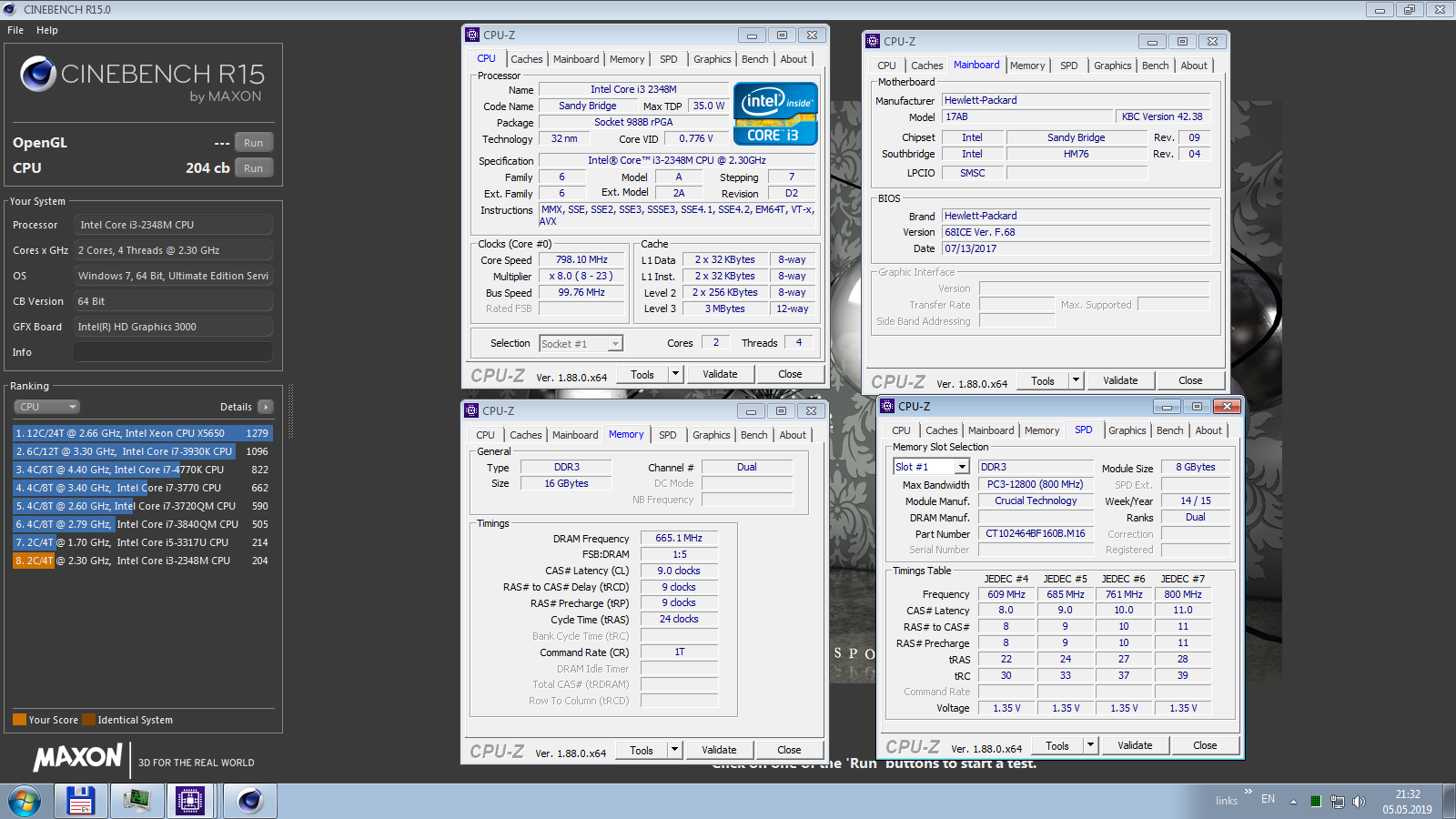Click the DRAM Frequency 665.1 MHz value

coord(679,538)
